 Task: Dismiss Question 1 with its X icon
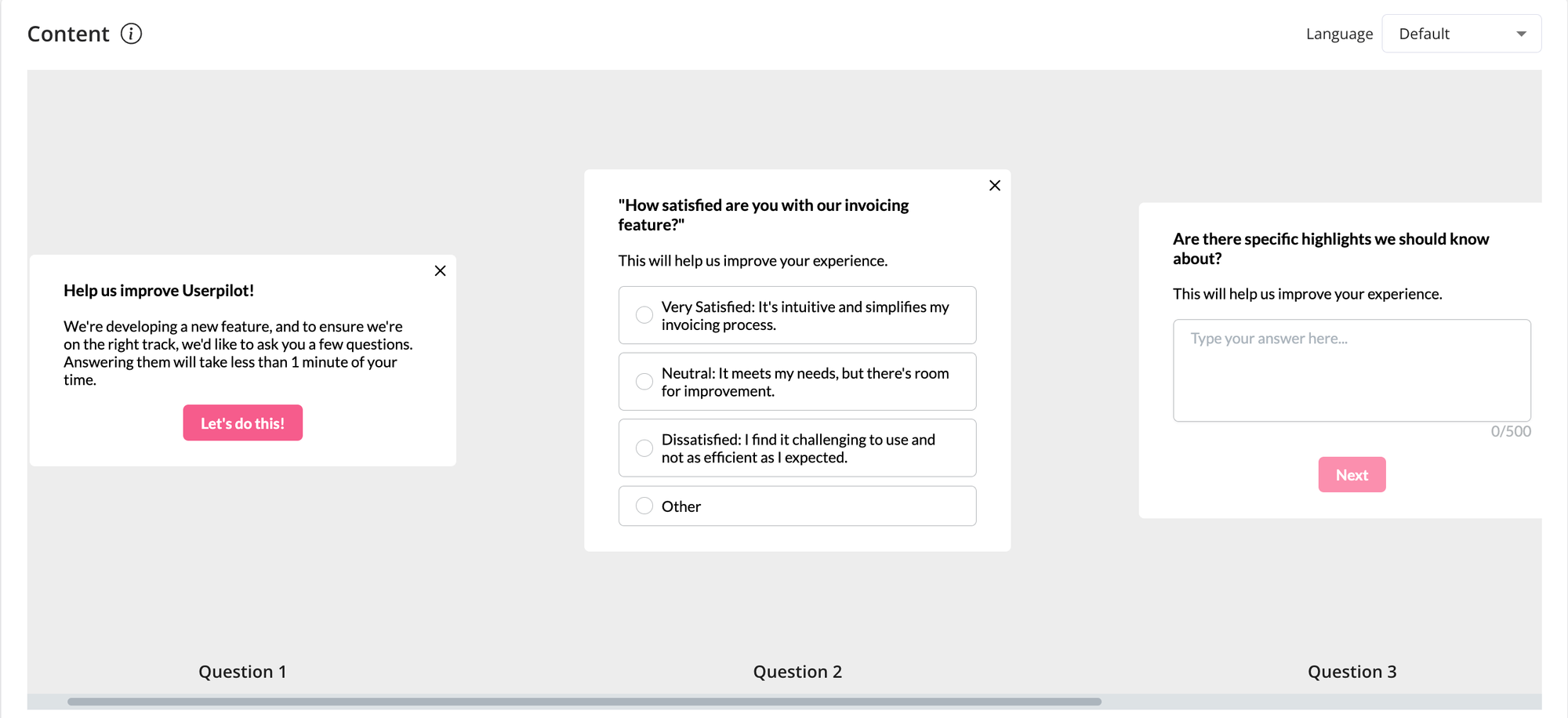pyautogui.click(x=440, y=270)
